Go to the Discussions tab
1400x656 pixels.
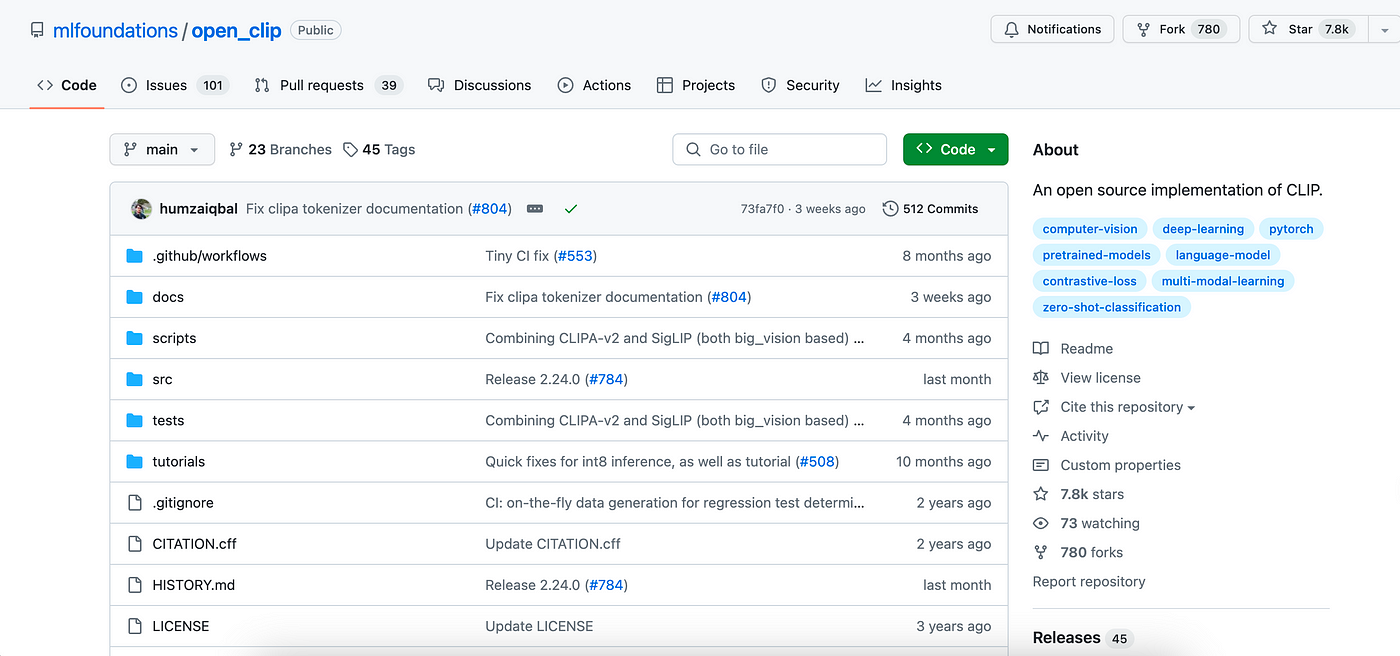(x=480, y=85)
